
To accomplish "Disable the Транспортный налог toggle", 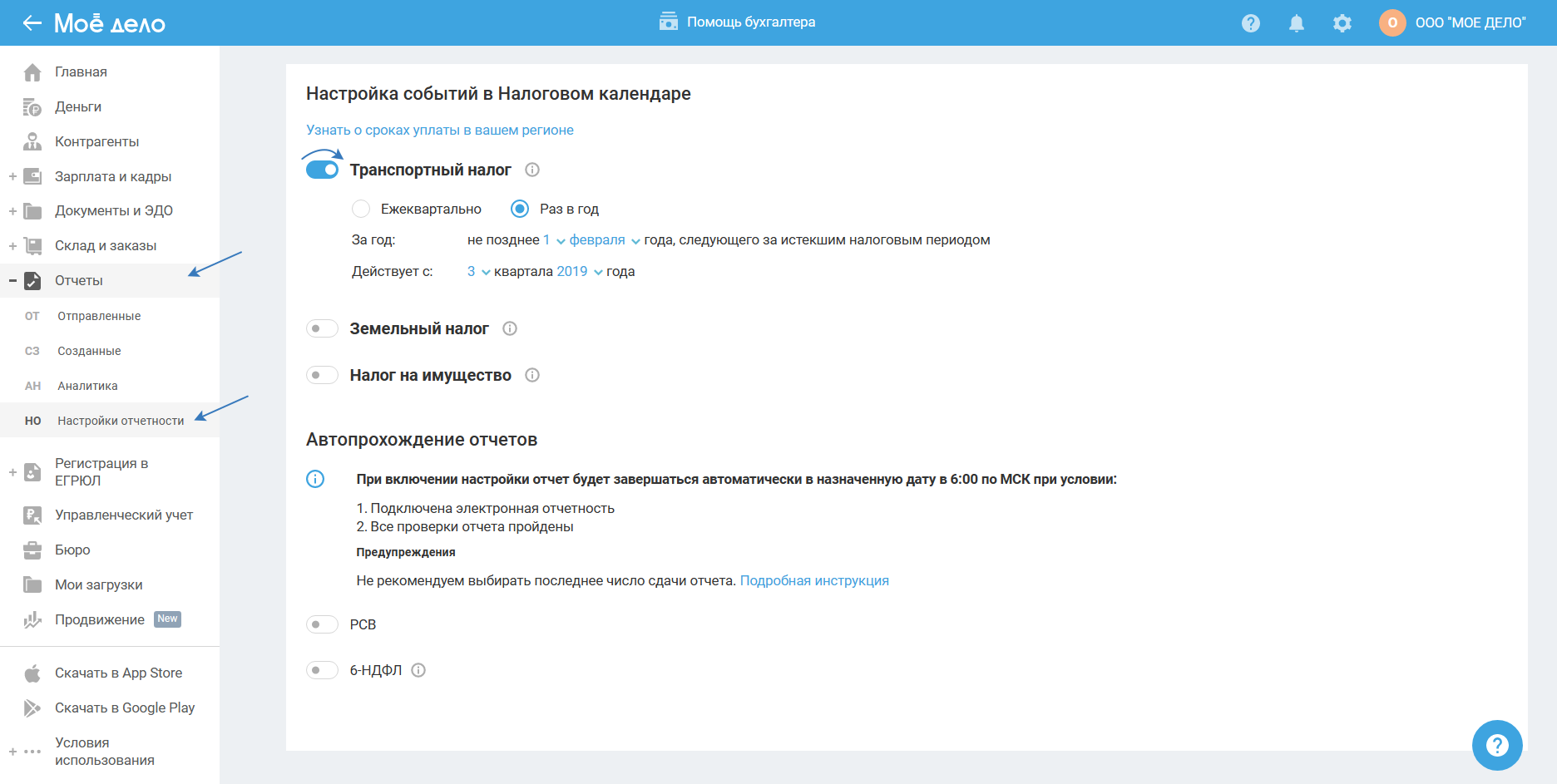I will point(322,170).
